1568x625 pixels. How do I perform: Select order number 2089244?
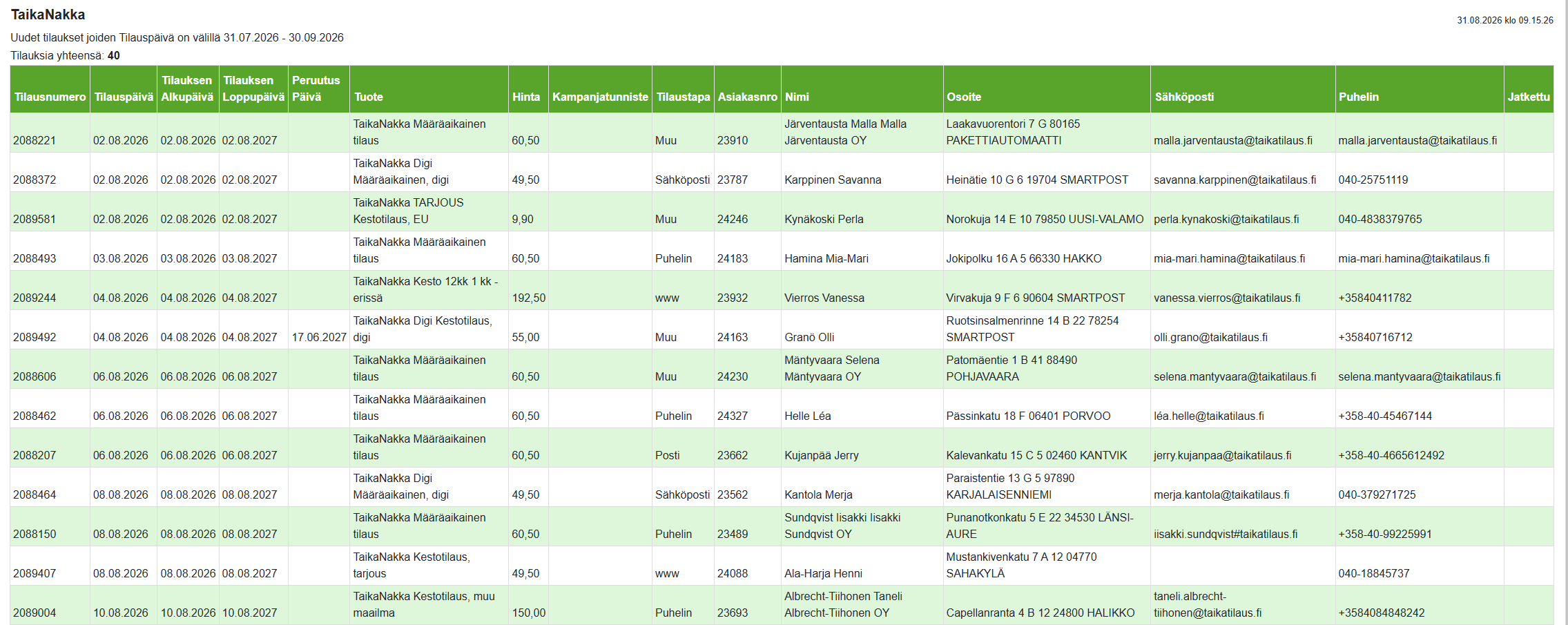(x=35, y=298)
